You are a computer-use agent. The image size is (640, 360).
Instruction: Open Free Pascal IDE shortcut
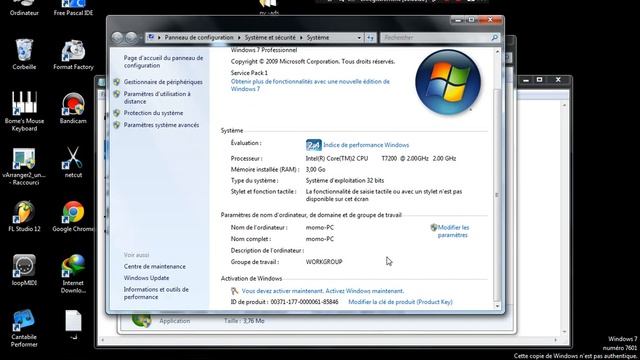[x=73, y=8]
